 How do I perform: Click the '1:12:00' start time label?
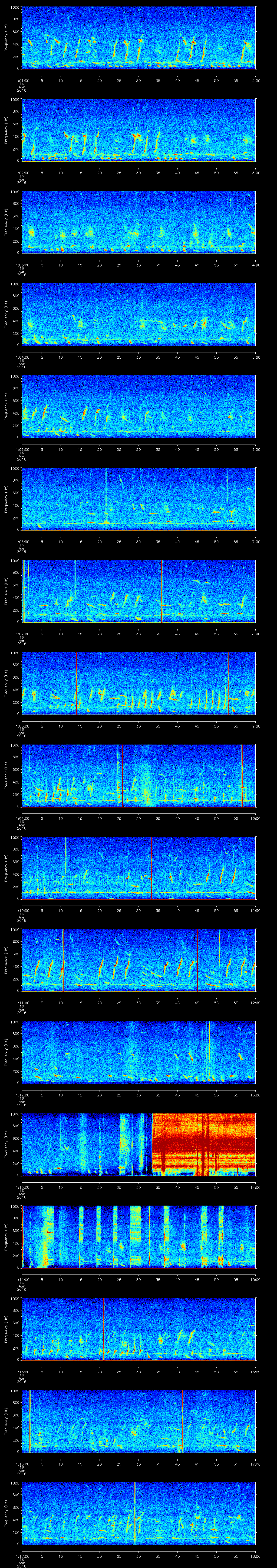click(x=22, y=1096)
